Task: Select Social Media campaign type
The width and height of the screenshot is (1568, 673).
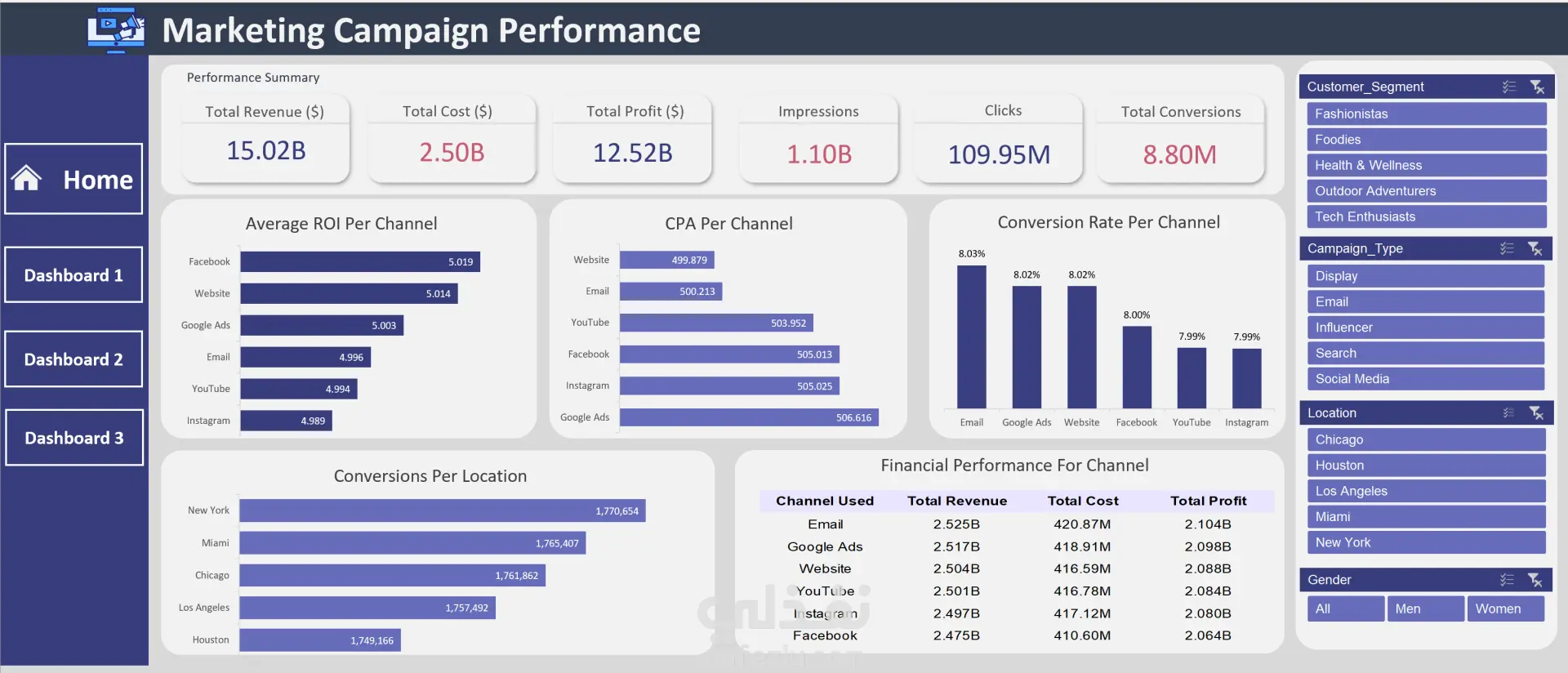Action: coord(1426,379)
